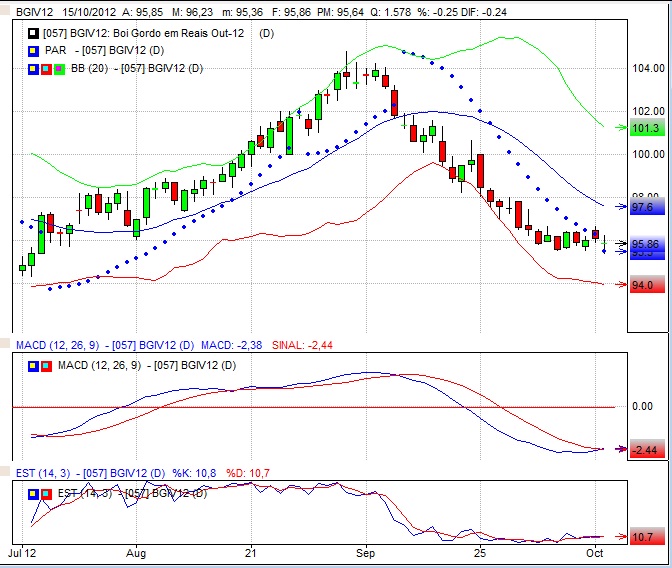Click the red -2.44 MACD value tag
The image size is (672, 568).
click(645, 451)
